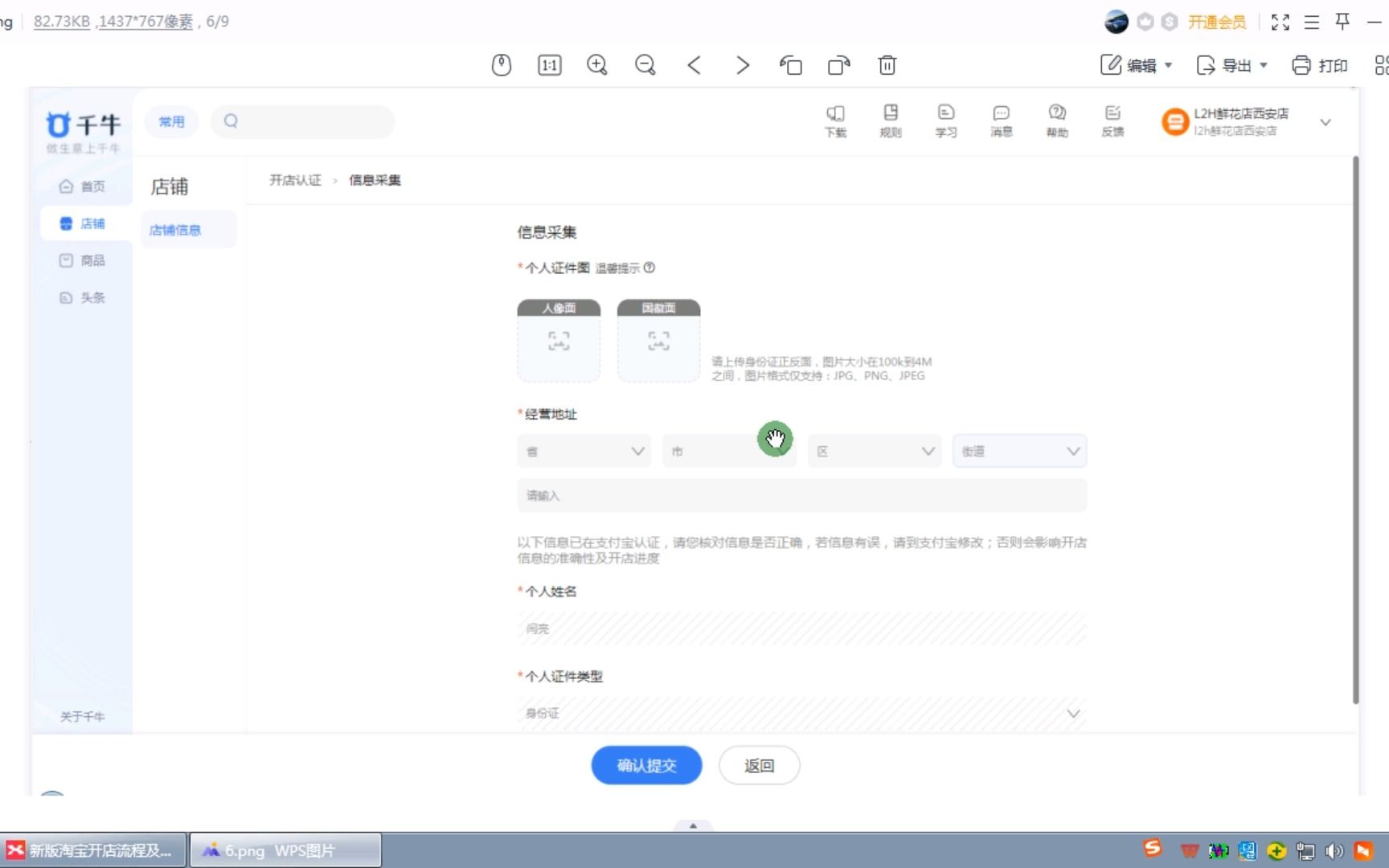The image size is (1389, 868).
Task: Click 关于千牛 link in sidebar
Action: pos(82,716)
